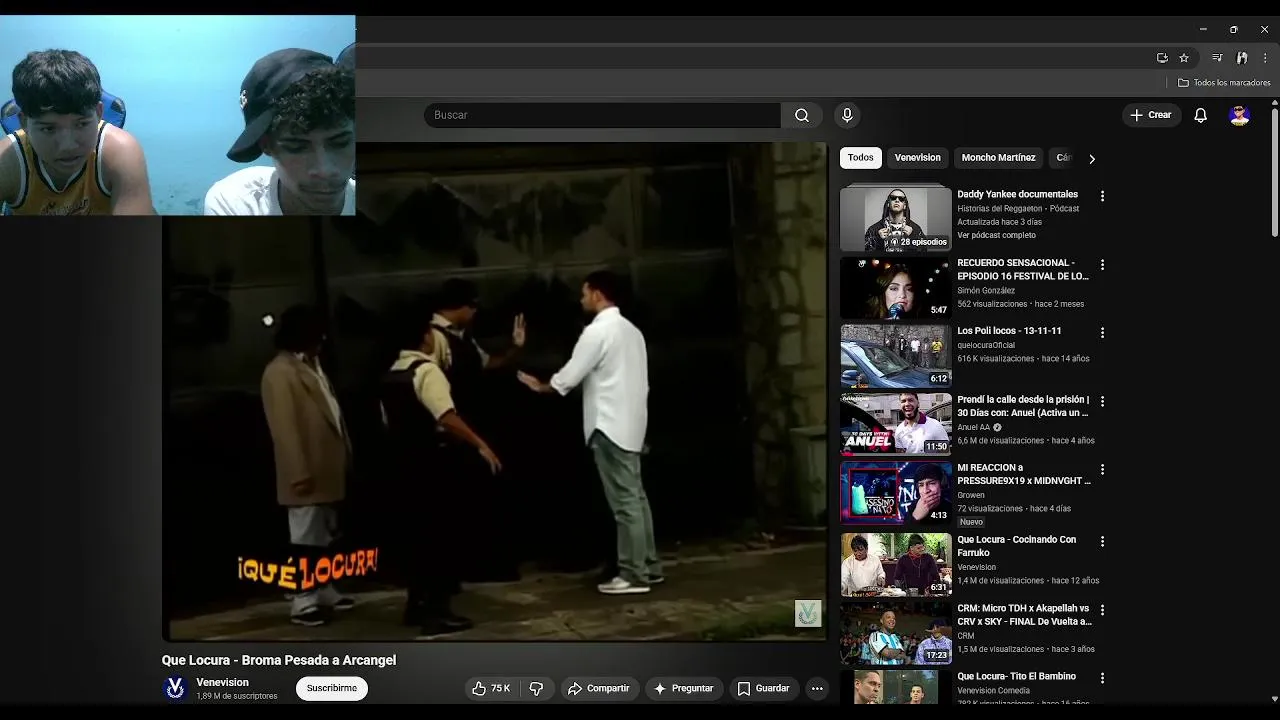
Task: Open options for MI REACCION video
Action: (1102, 469)
